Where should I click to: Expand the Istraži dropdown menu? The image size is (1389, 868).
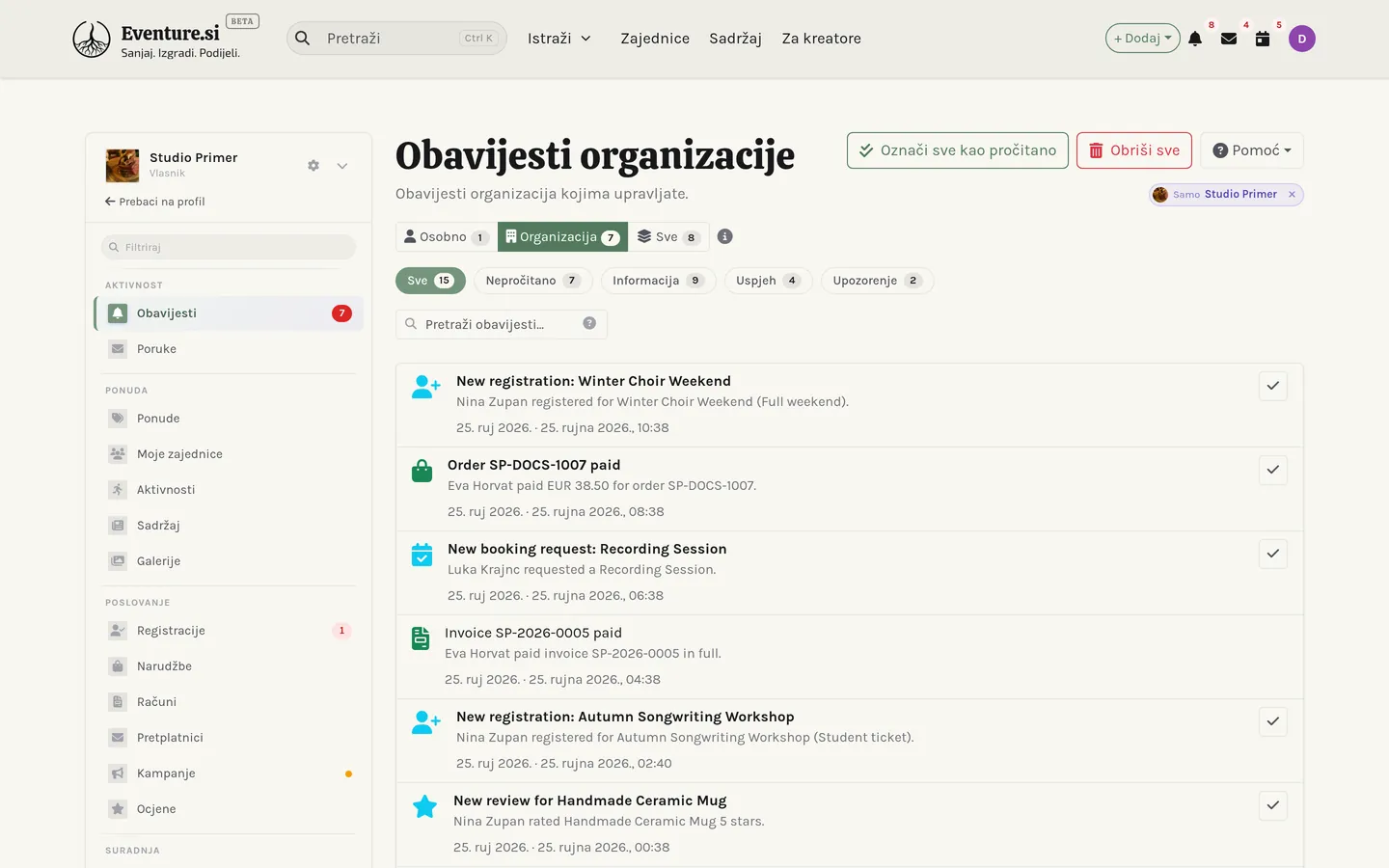pyautogui.click(x=559, y=39)
